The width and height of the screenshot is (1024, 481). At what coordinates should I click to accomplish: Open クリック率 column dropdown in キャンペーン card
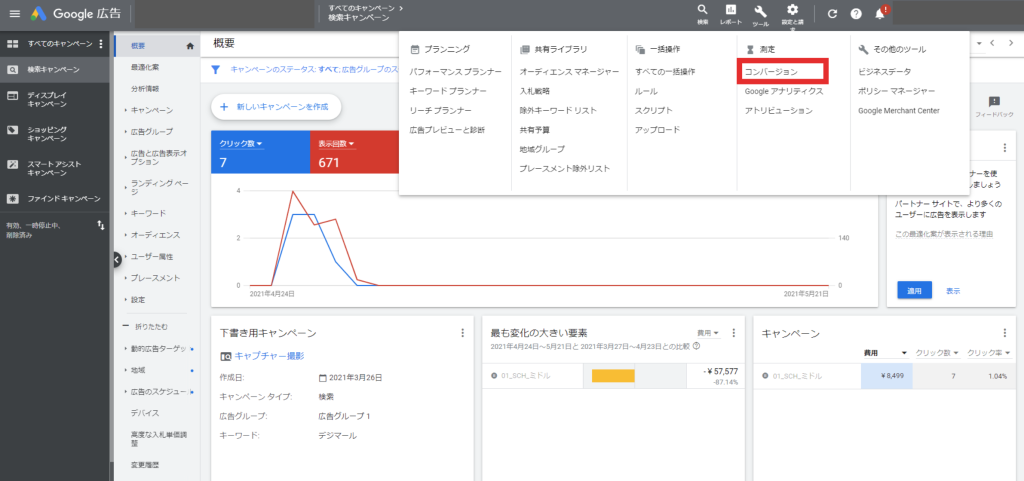point(989,352)
